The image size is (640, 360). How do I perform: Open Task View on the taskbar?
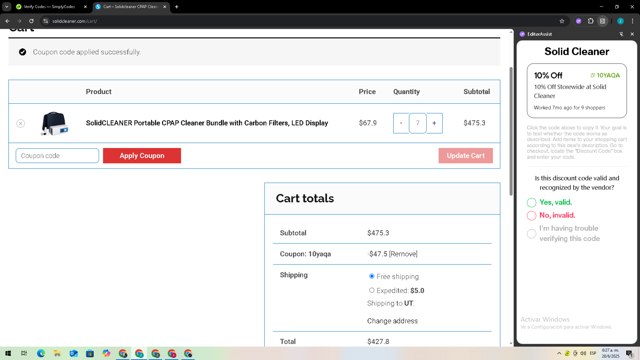[x=24, y=353]
